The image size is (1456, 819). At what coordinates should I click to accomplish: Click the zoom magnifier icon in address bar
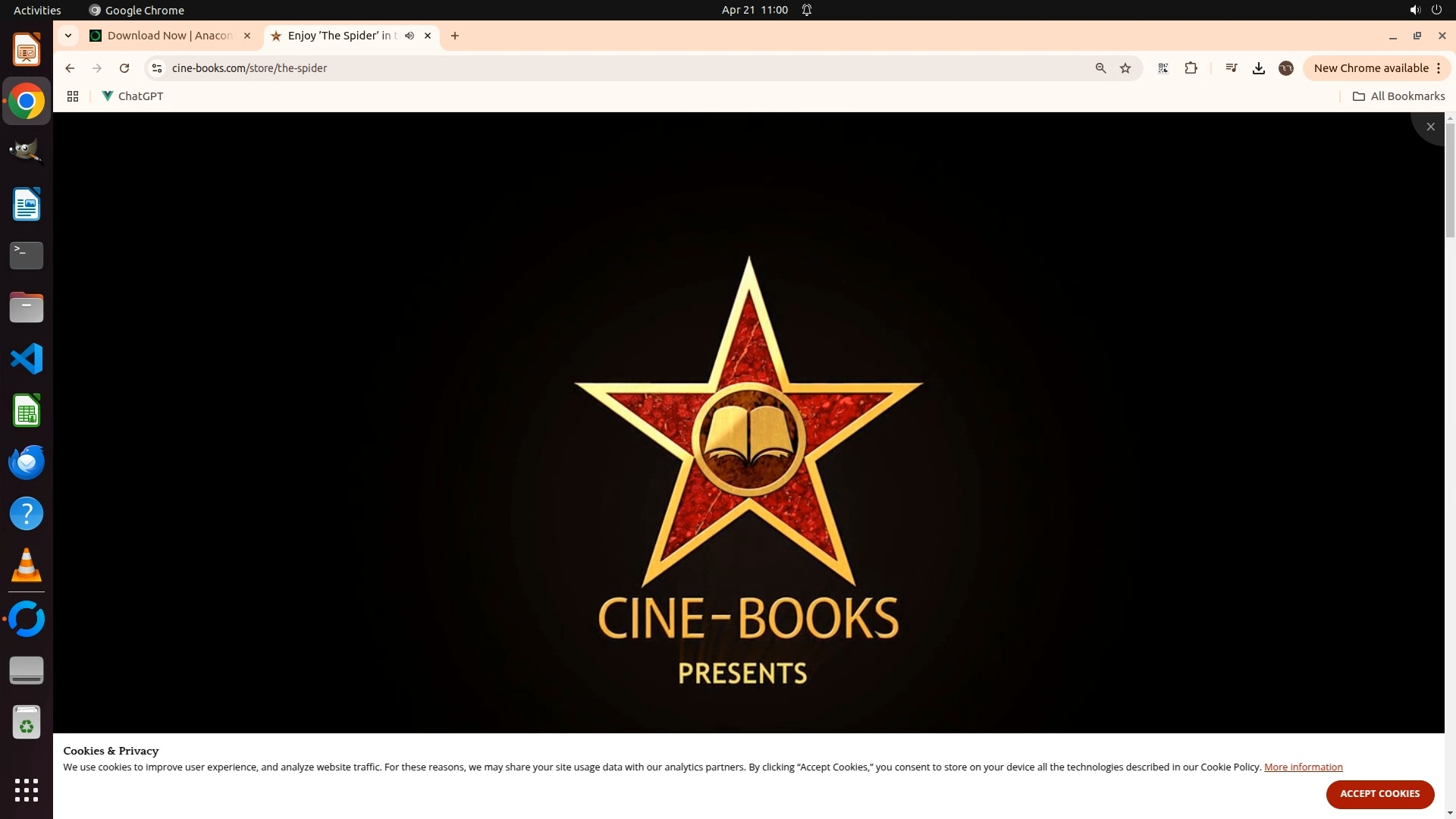click(x=1100, y=68)
